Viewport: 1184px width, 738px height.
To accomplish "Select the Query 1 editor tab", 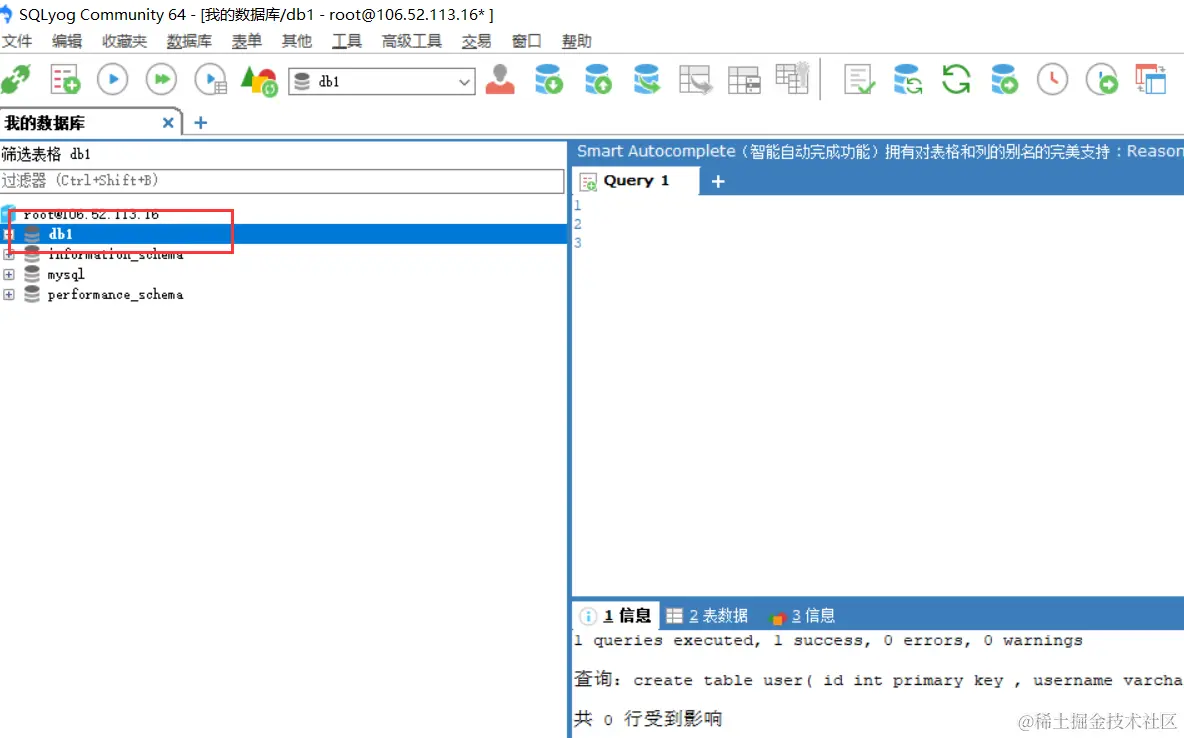I will [637, 181].
